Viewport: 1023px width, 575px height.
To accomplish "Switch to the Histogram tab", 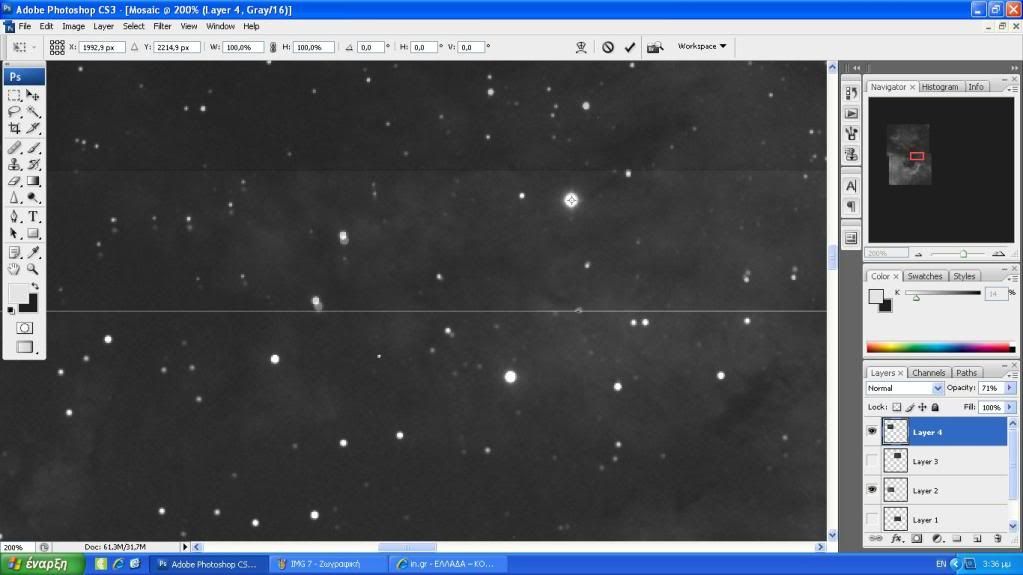I will pyautogui.click(x=940, y=87).
